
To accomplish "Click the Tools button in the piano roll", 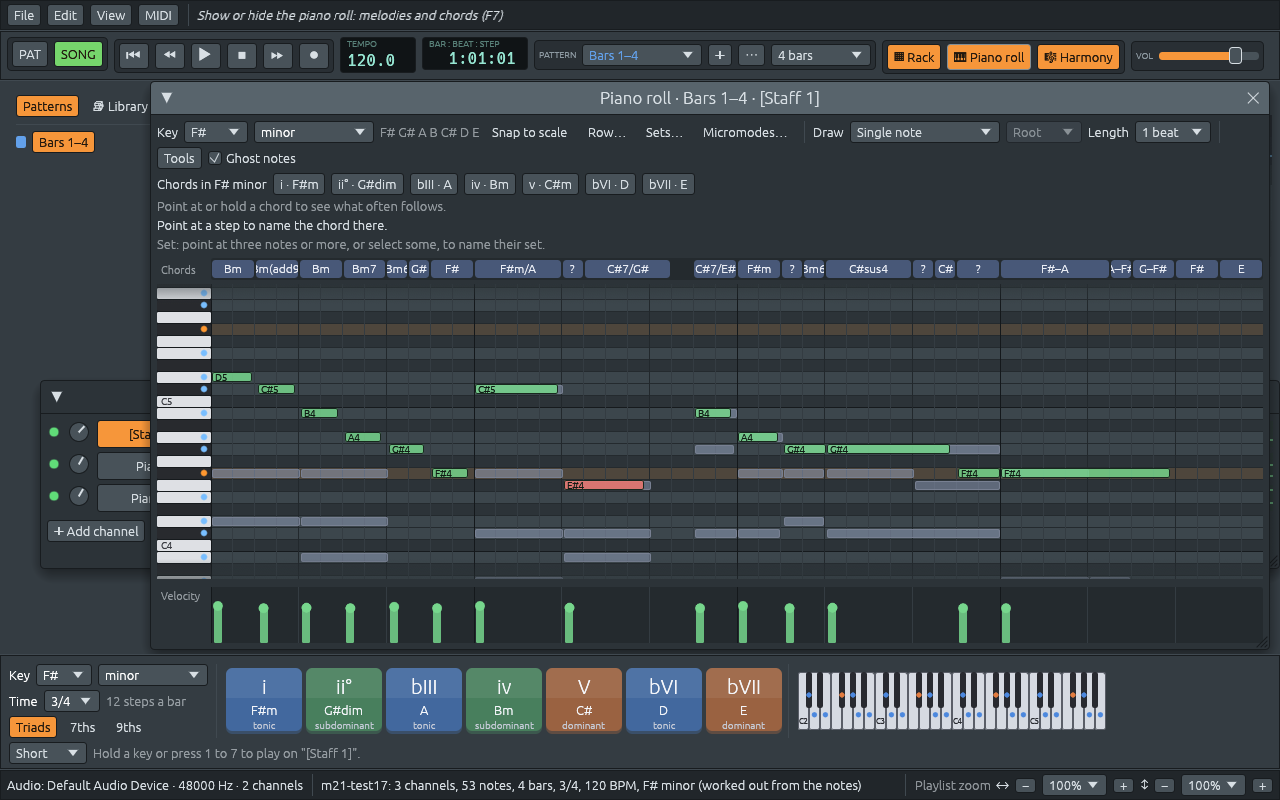I will (179, 158).
